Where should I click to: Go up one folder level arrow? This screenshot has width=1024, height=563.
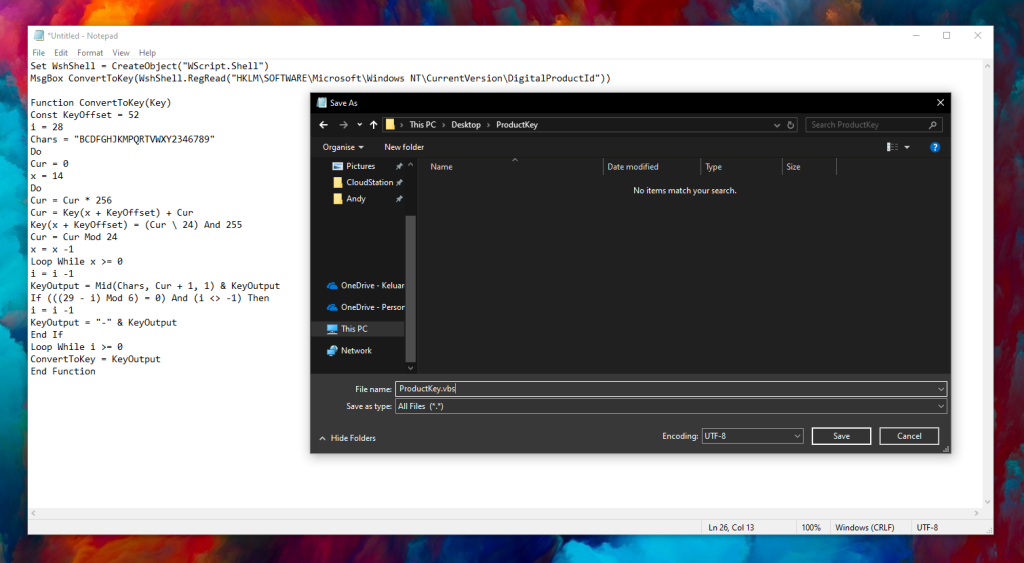(374, 125)
